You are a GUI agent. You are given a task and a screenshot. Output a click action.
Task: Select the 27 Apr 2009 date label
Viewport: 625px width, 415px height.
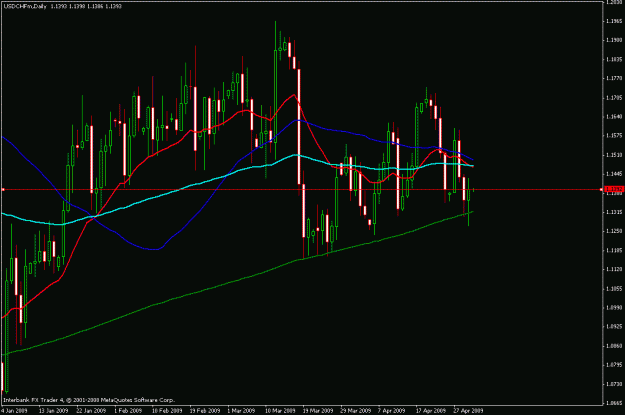(469, 410)
